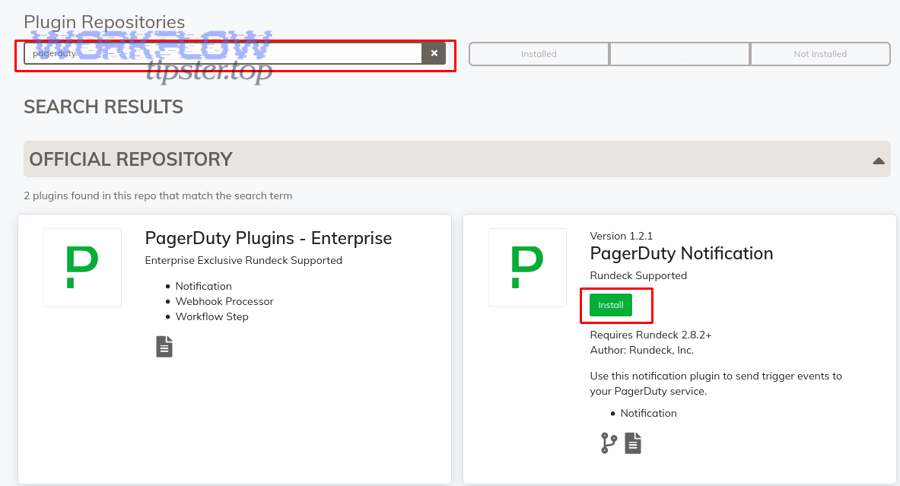900x486 pixels.
Task: Open docs icon for PagerDuty Notification
Action: (633, 443)
